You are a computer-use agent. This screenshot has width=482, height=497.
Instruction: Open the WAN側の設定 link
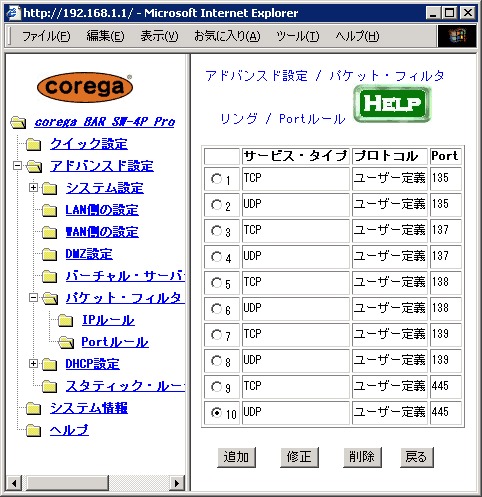click(x=102, y=232)
